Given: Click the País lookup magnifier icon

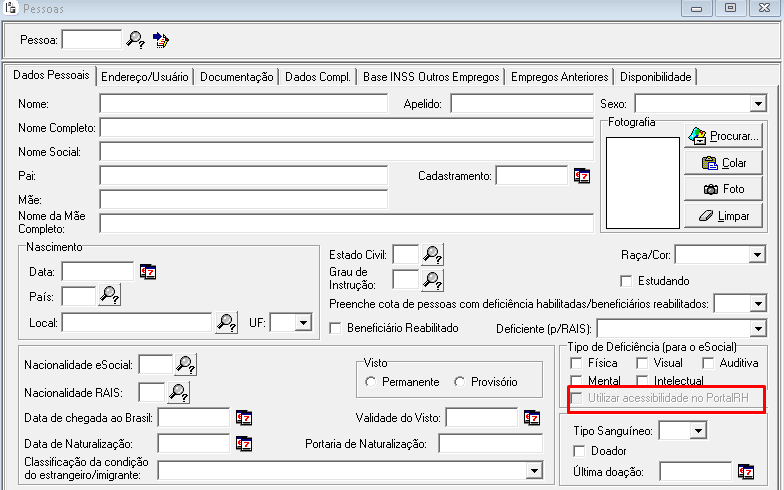Looking at the screenshot, I should click(x=109, y=295).
